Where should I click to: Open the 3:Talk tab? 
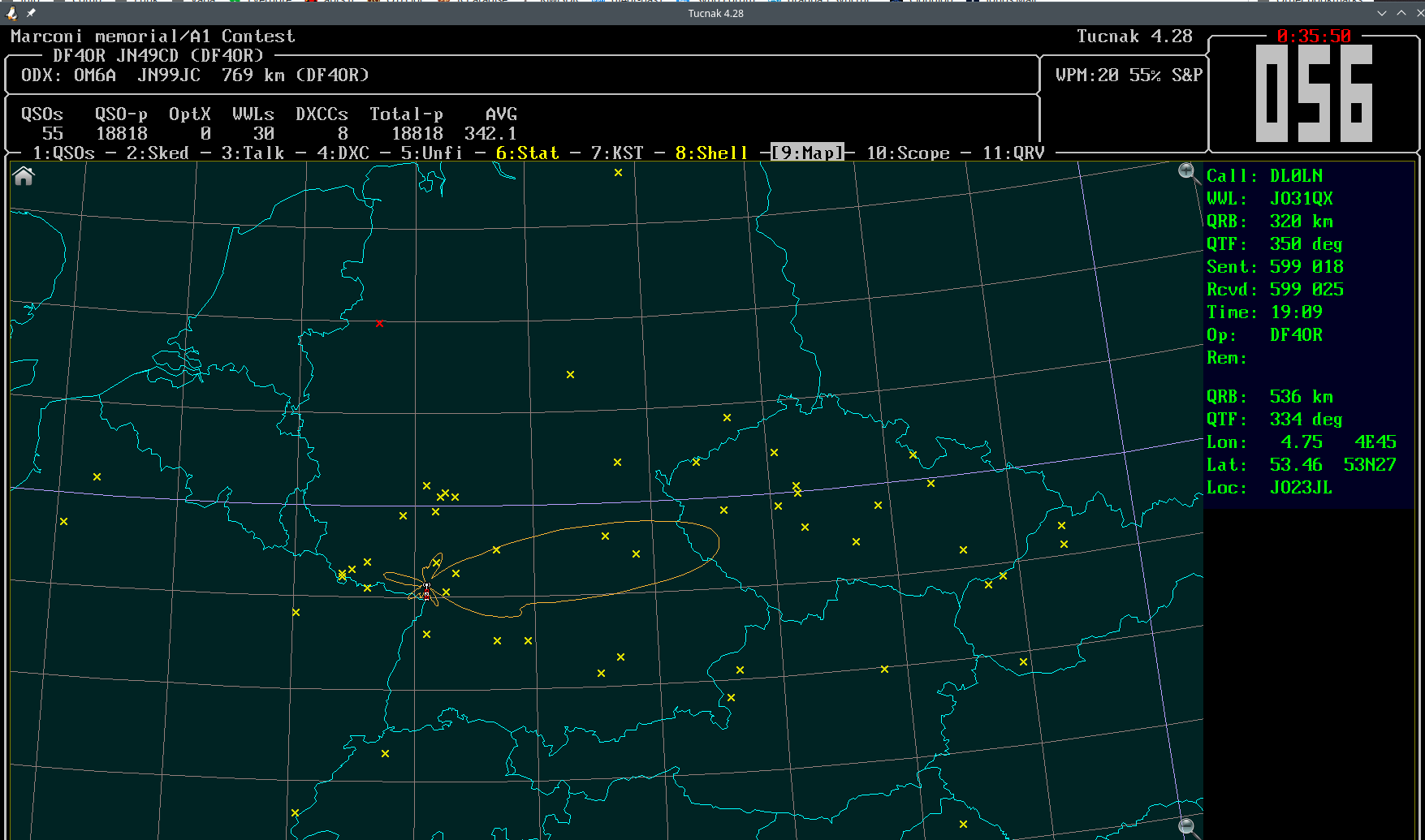(x=253, y=153)
